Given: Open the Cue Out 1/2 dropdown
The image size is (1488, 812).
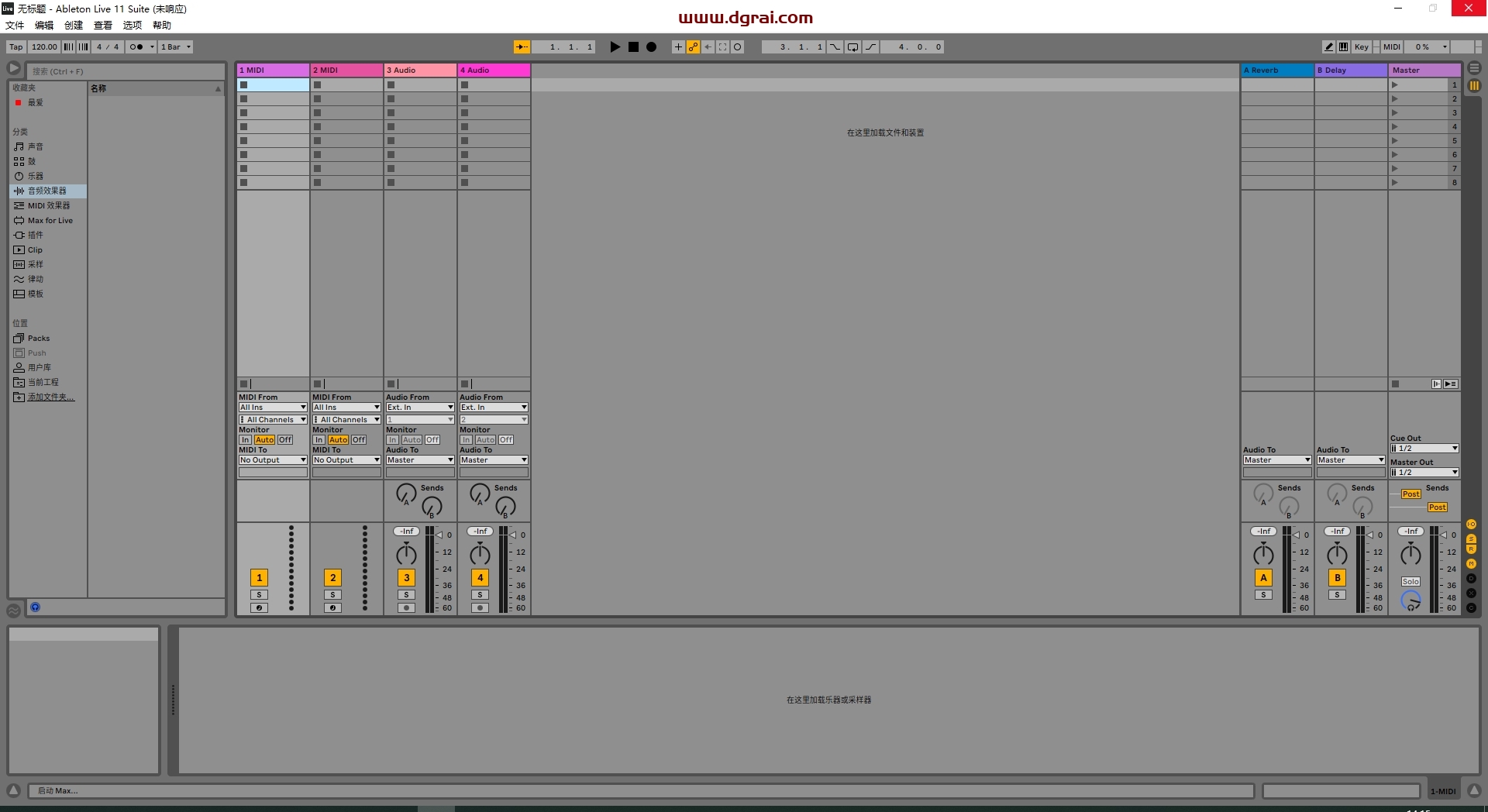Looking at the screenshot, I should (1424, 448).
